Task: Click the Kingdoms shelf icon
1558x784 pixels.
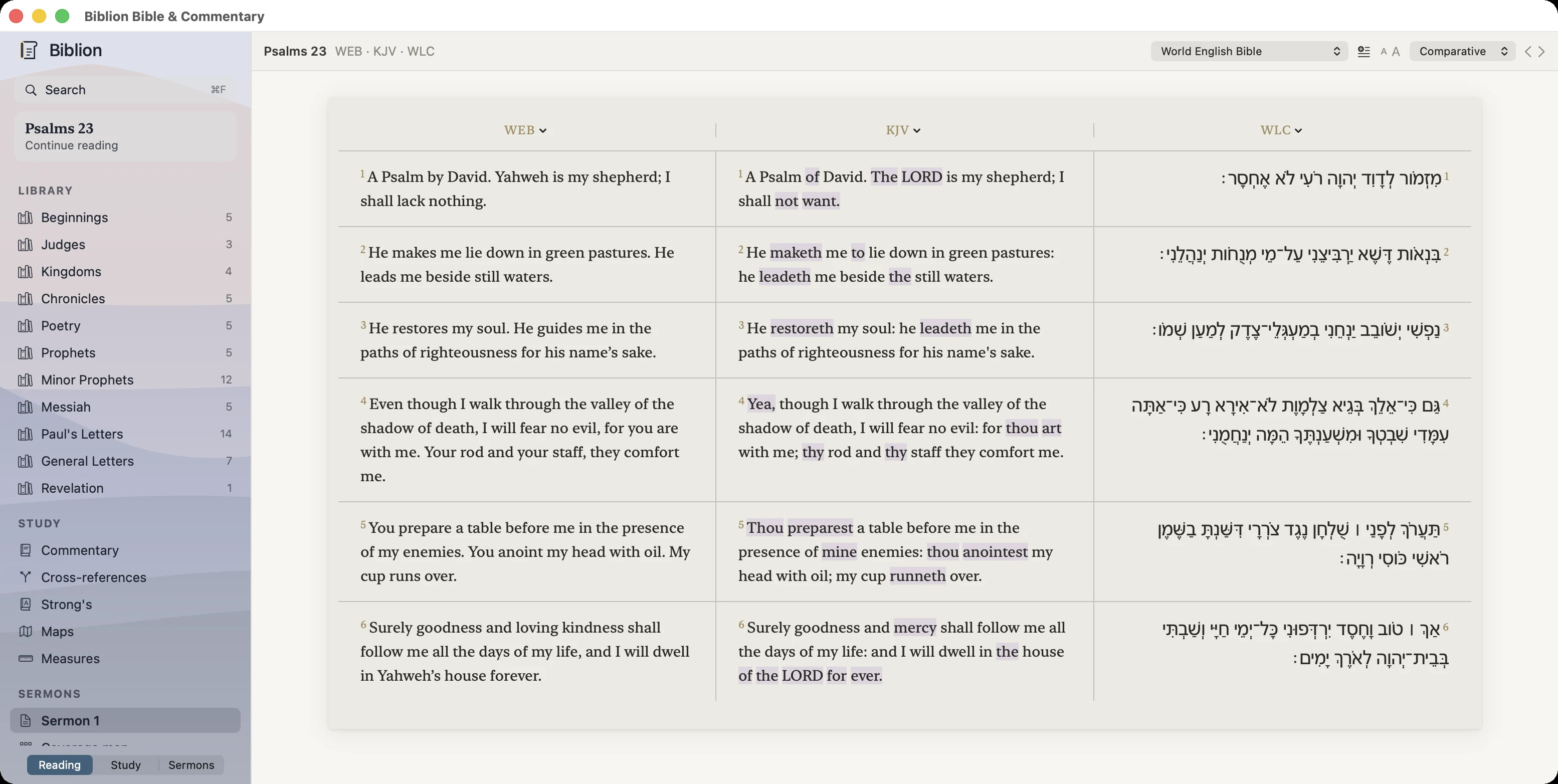Action: pos(26,272)
